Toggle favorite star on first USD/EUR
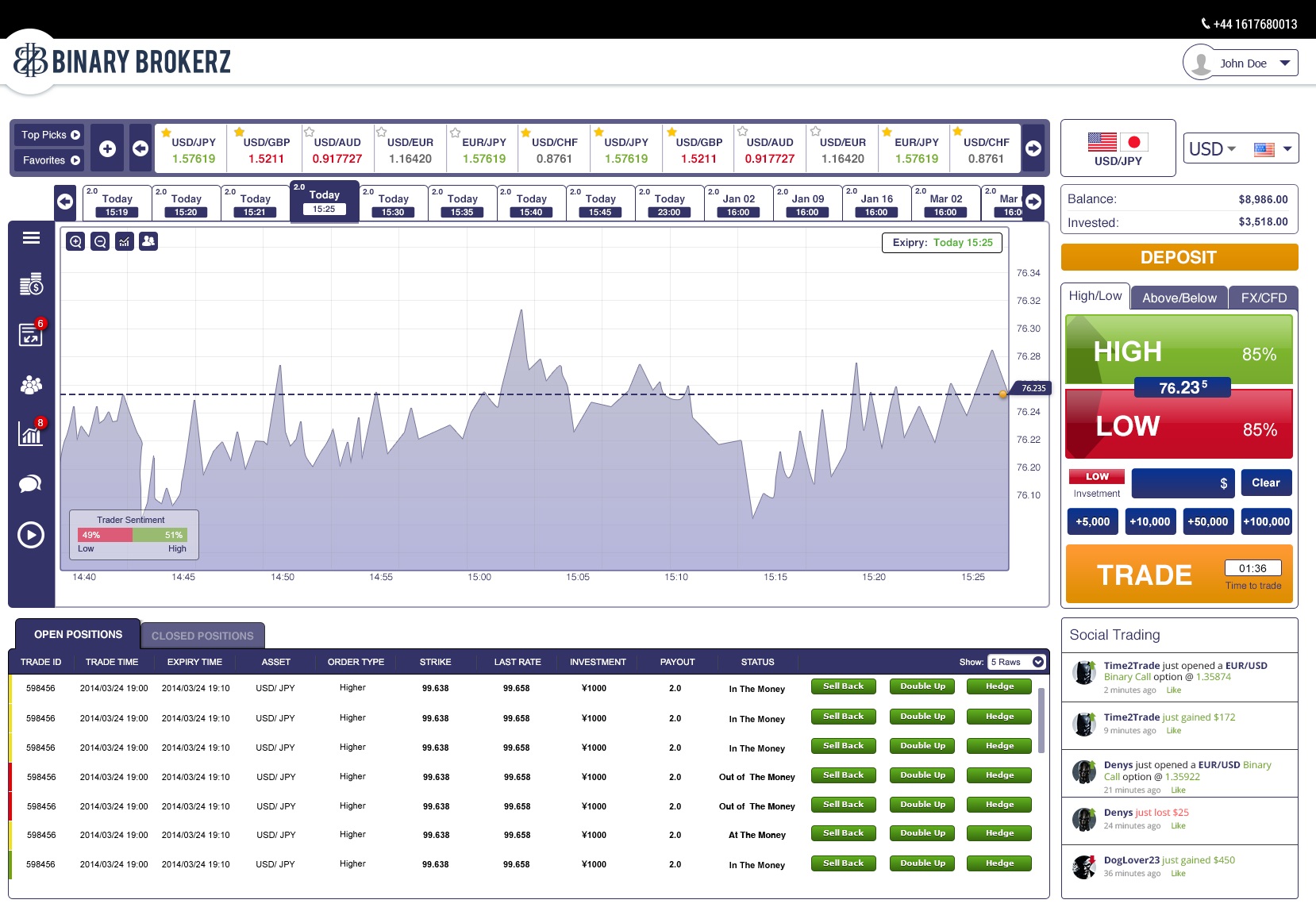Image resolution: width=1316 pixels, height=915 pixels. pos(382,133)
